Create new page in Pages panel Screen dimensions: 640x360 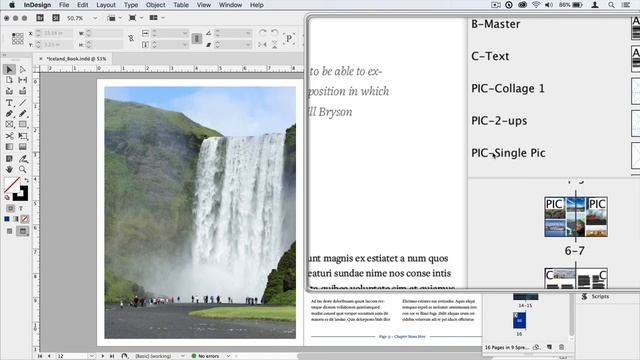[549, 347]
